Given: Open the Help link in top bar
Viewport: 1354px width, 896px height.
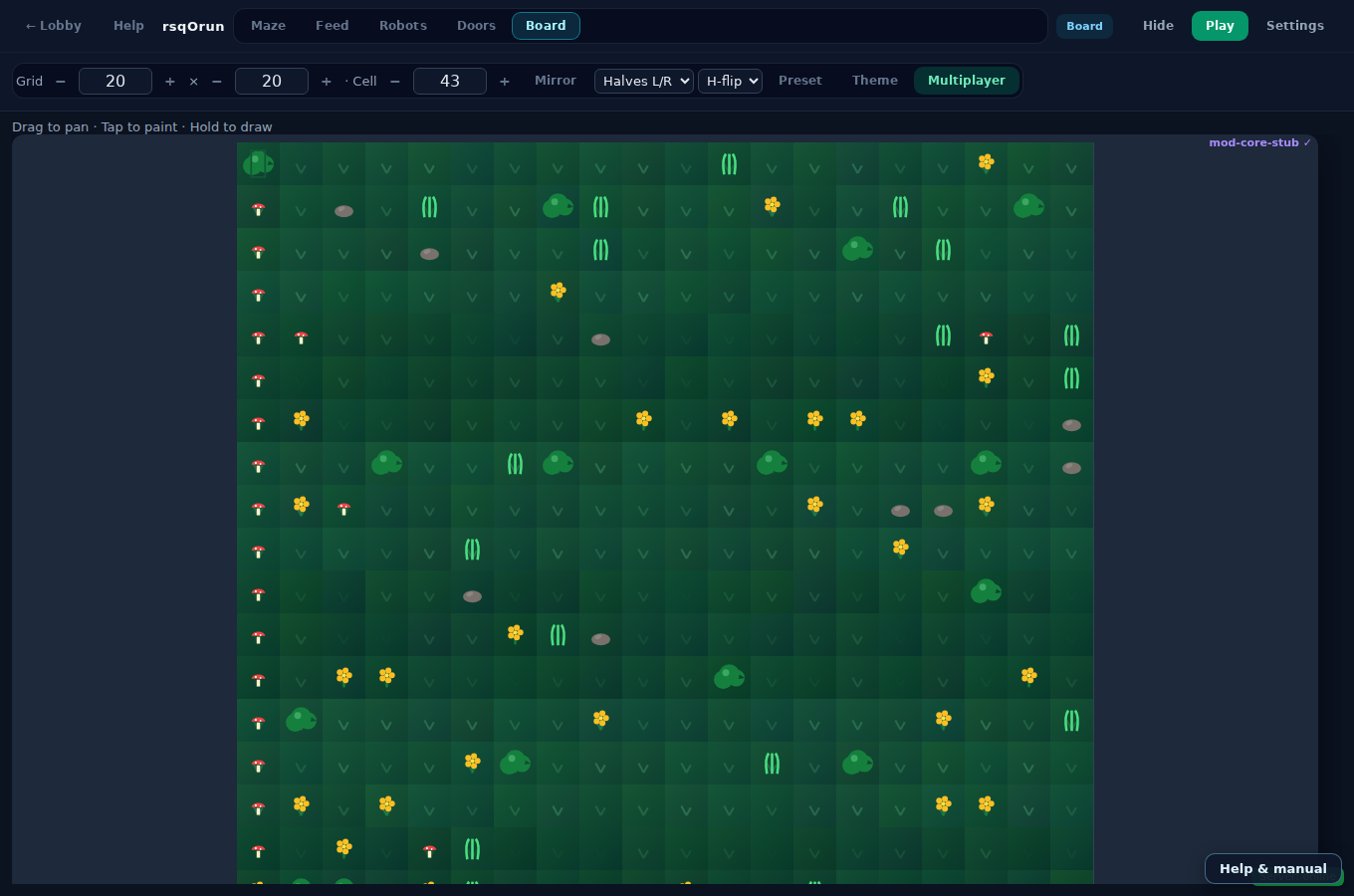Looking at the screenshot, I should tap(128, 26).
